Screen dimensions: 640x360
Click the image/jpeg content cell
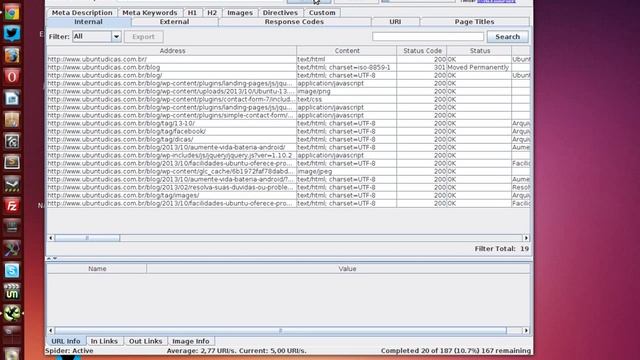(x=347, y=171)
